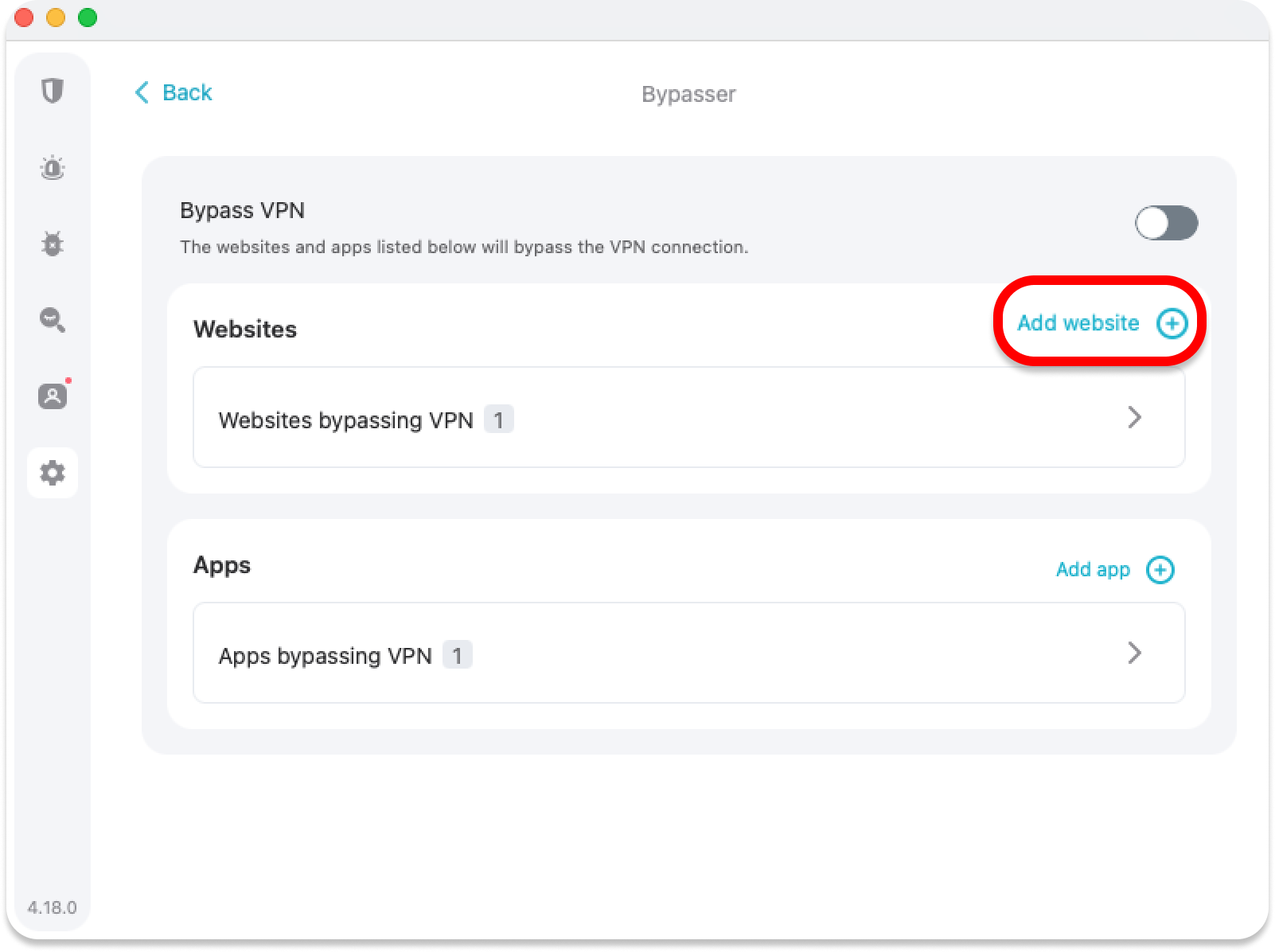The width and height of the screenshot is (1275, 952).
Task: Go back using the Back text
Action: click(x=187, y=93)
